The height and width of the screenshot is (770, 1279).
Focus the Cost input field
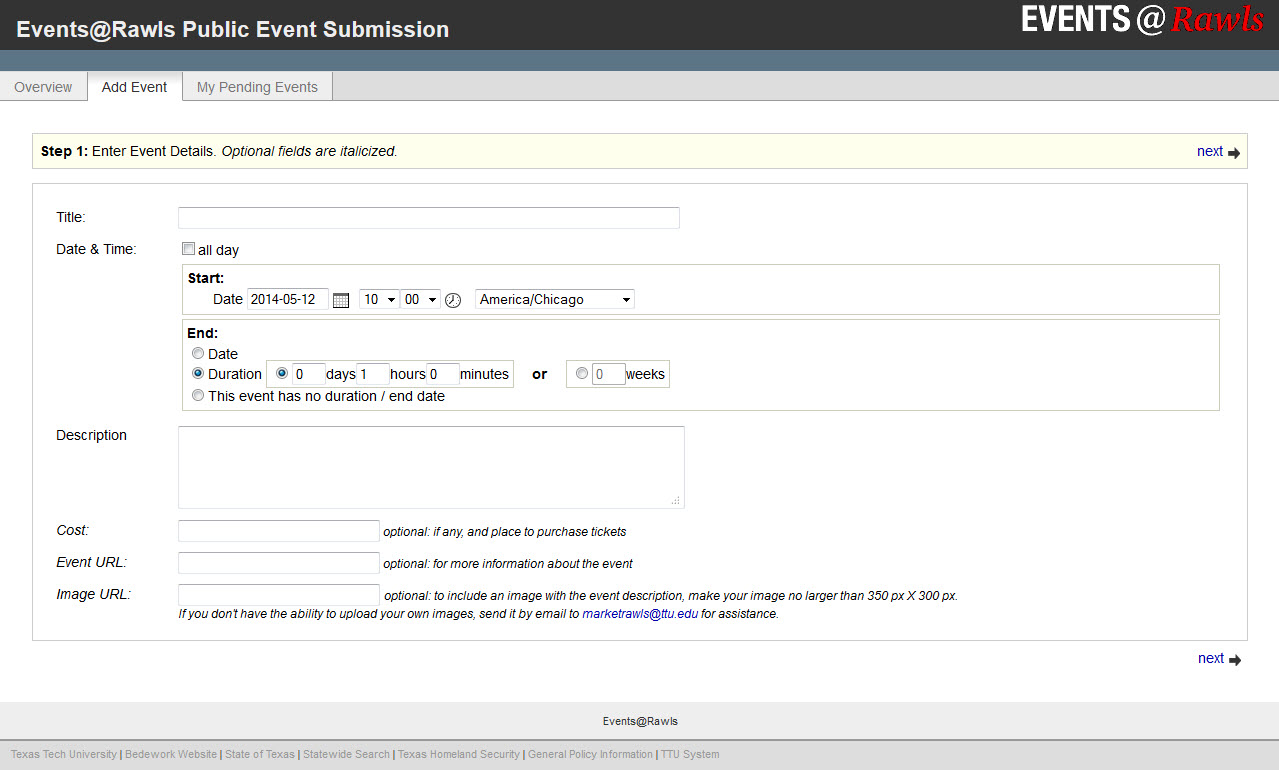pos(279,531)
